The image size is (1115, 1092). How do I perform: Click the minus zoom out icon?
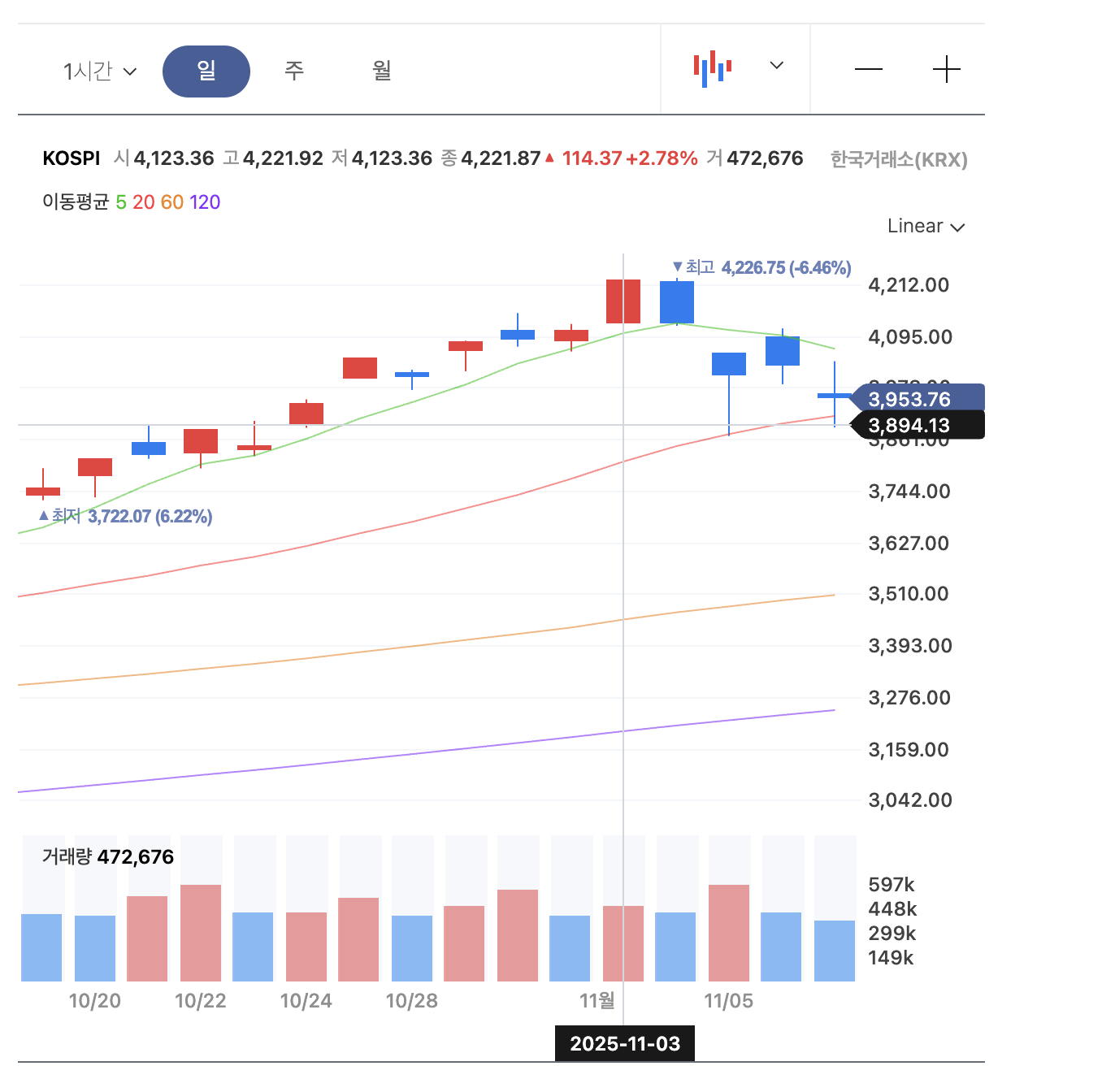coord(868,70)
